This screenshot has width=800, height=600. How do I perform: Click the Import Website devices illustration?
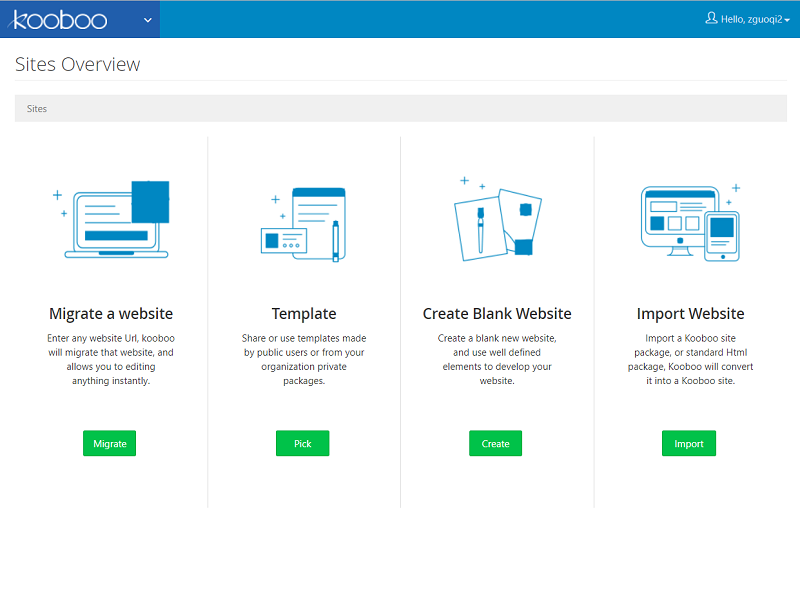tap(690, 223)
